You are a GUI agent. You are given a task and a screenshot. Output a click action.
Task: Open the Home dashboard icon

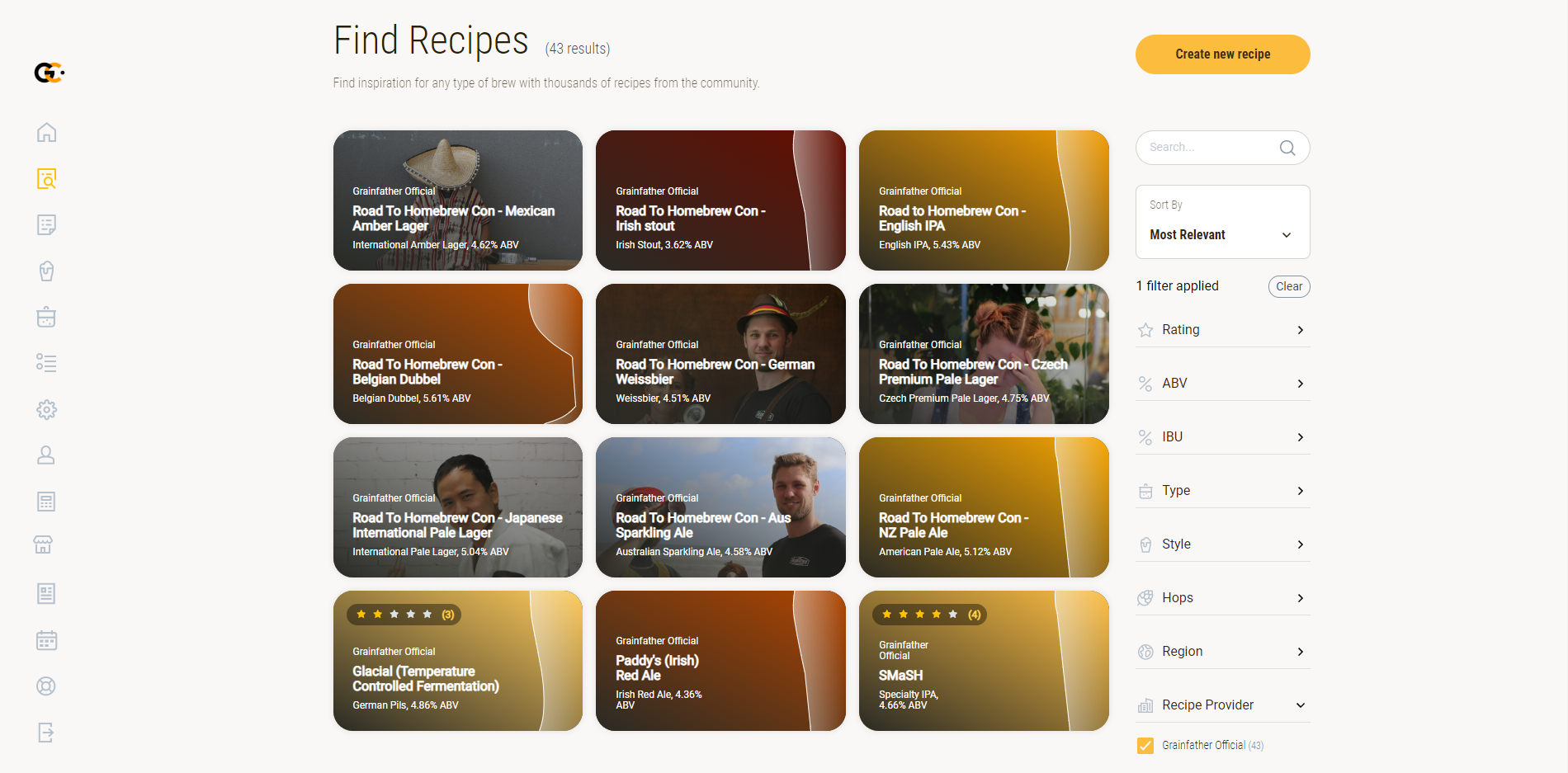point(46,132)
